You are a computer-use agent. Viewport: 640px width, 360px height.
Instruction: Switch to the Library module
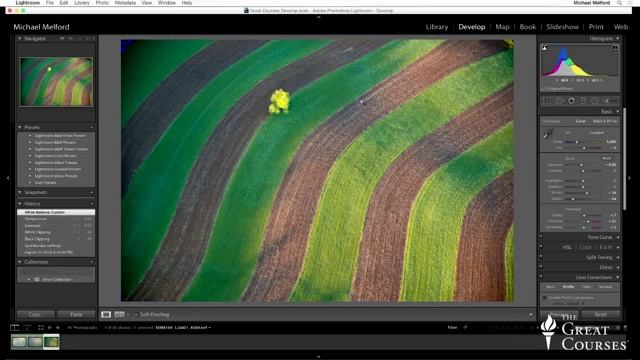(437, 27)
